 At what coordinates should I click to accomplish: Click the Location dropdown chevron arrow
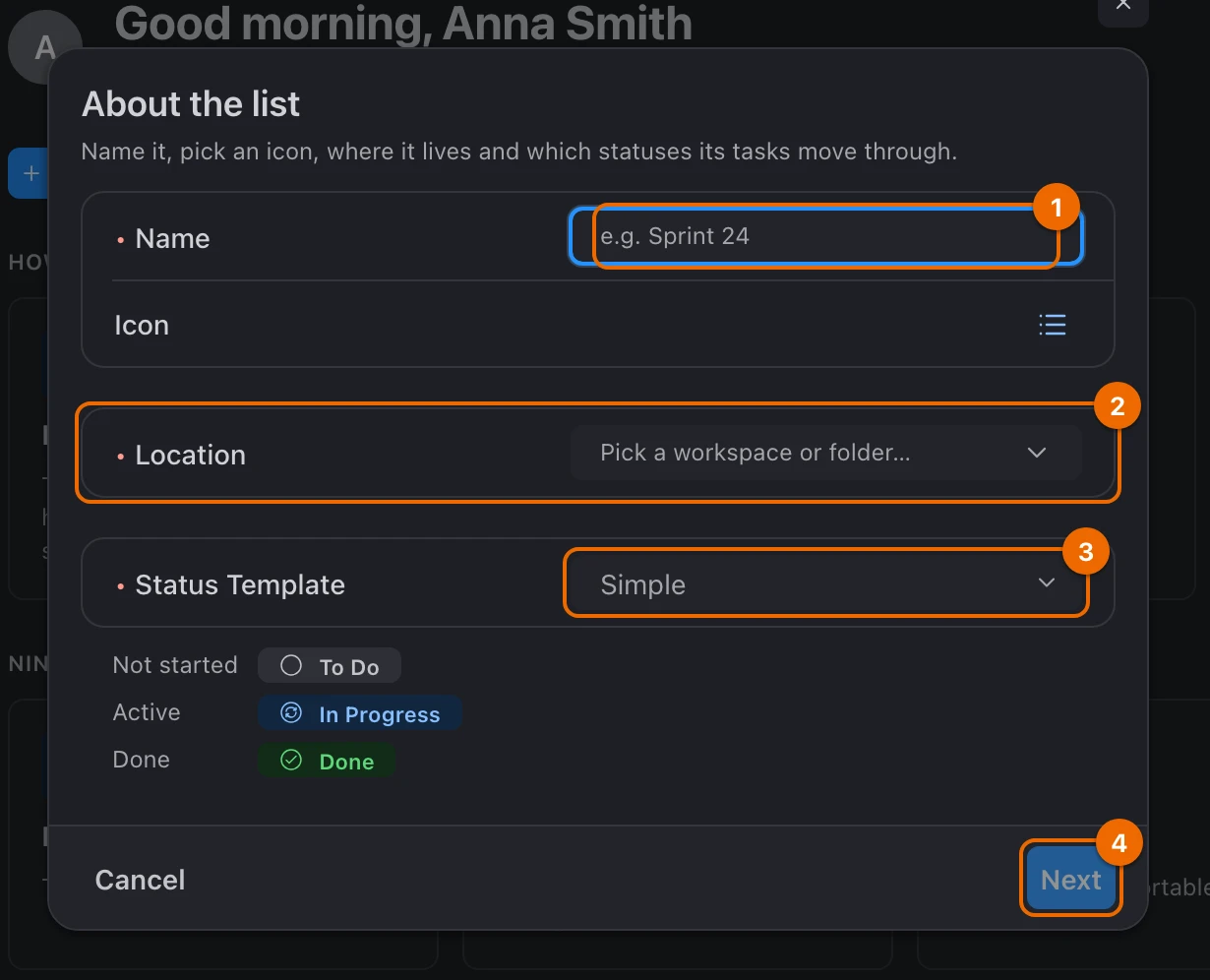[1036, 453]
